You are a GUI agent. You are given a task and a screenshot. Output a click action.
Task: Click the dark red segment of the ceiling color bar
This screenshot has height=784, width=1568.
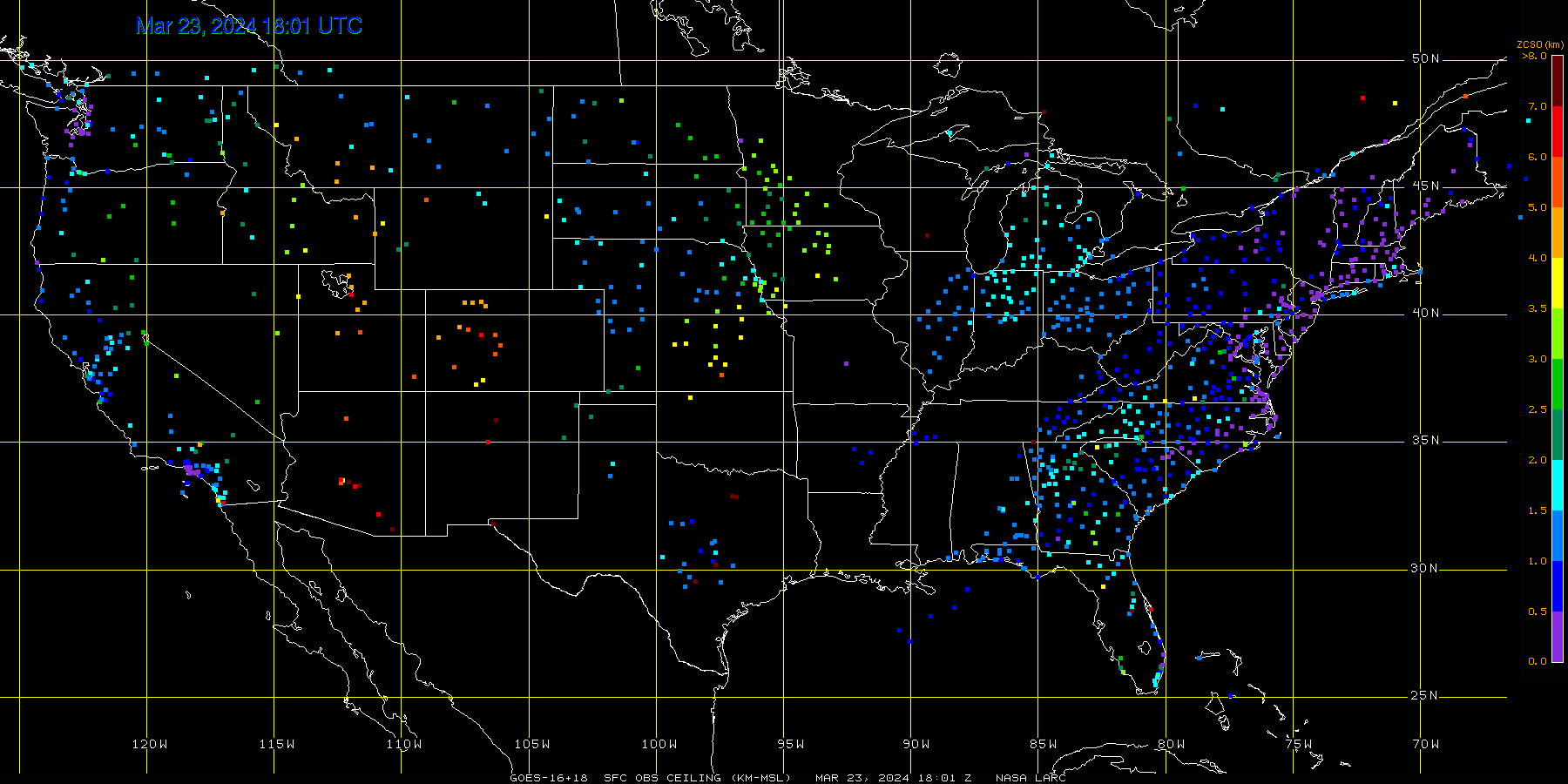click(x=1557, y=81)
